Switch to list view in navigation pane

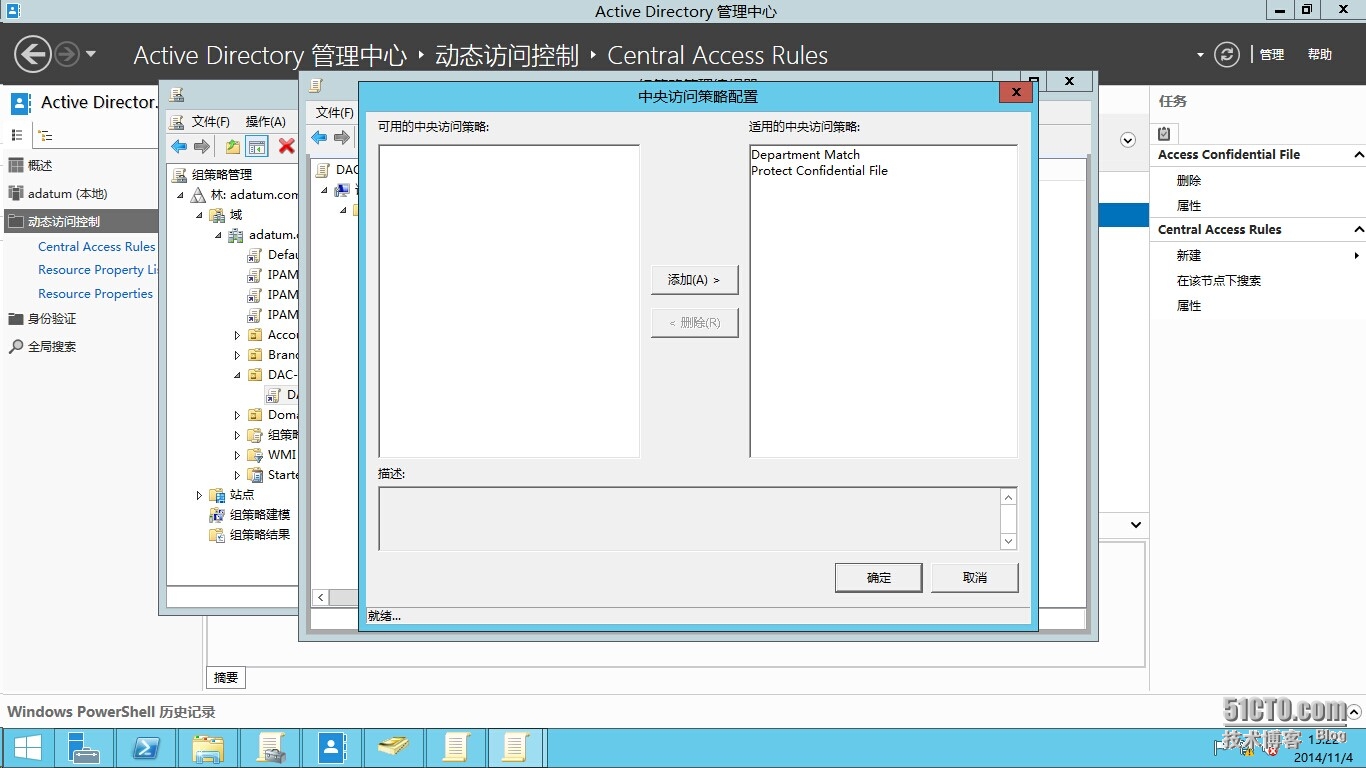(x=17, y=135)
